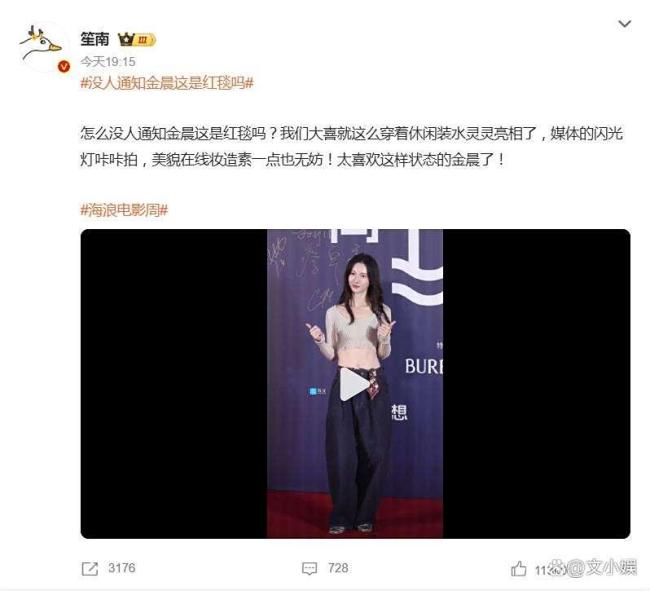This screenshot has height=591, width=650.
Task: Open the username 笙南 profile link
Action: click(x=95, y=39)
